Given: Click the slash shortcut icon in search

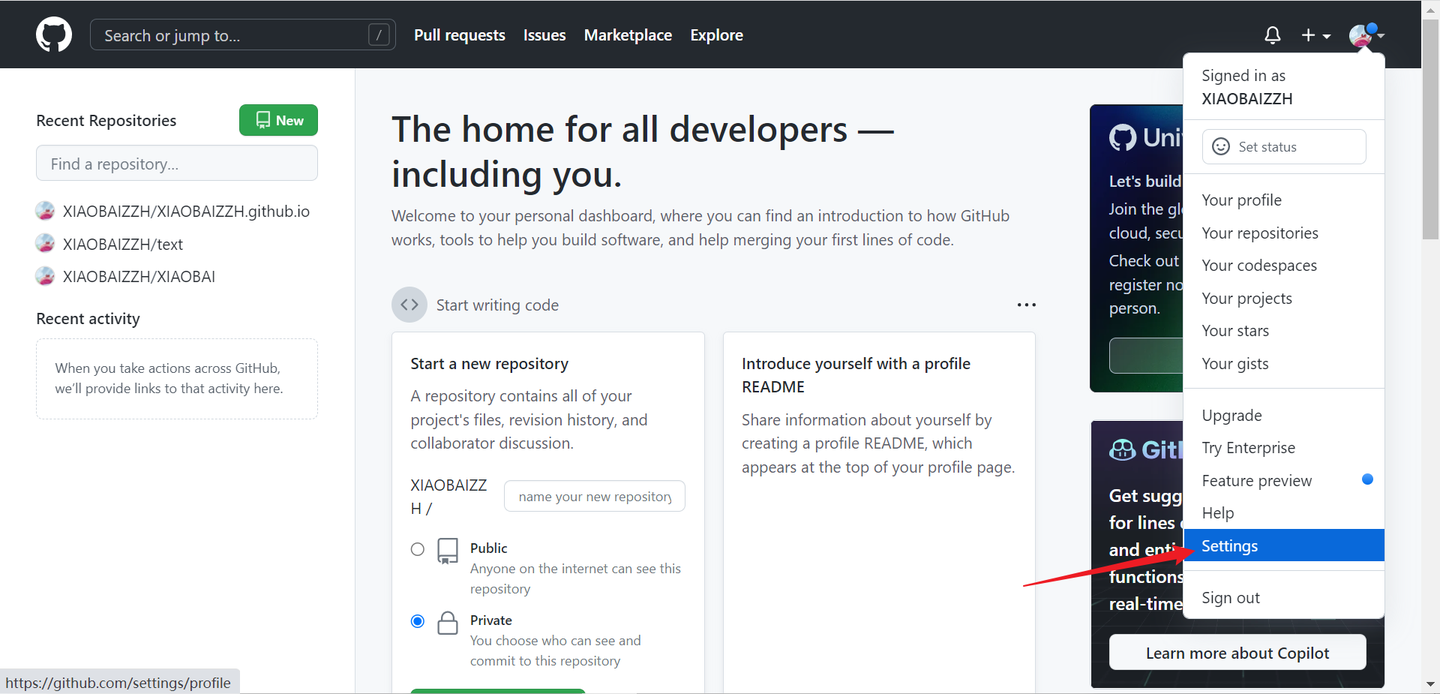Looking at the screenshot, I should coord(379,36).
